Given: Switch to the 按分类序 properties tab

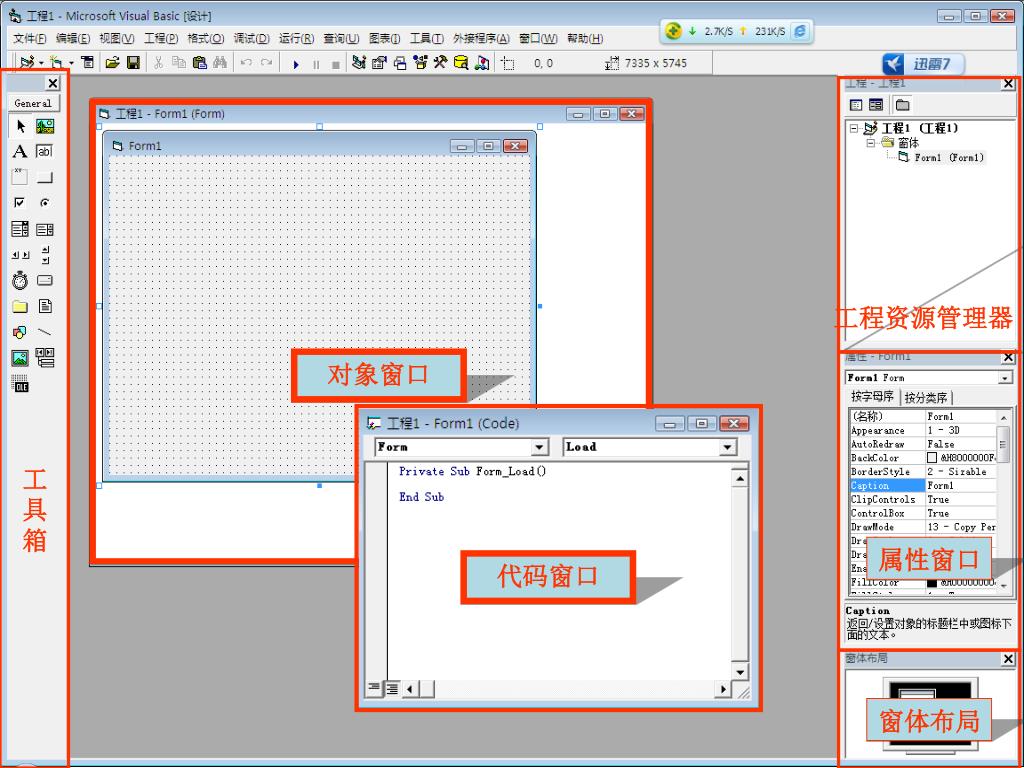Looking at the screenshot, I should (925, 398).
